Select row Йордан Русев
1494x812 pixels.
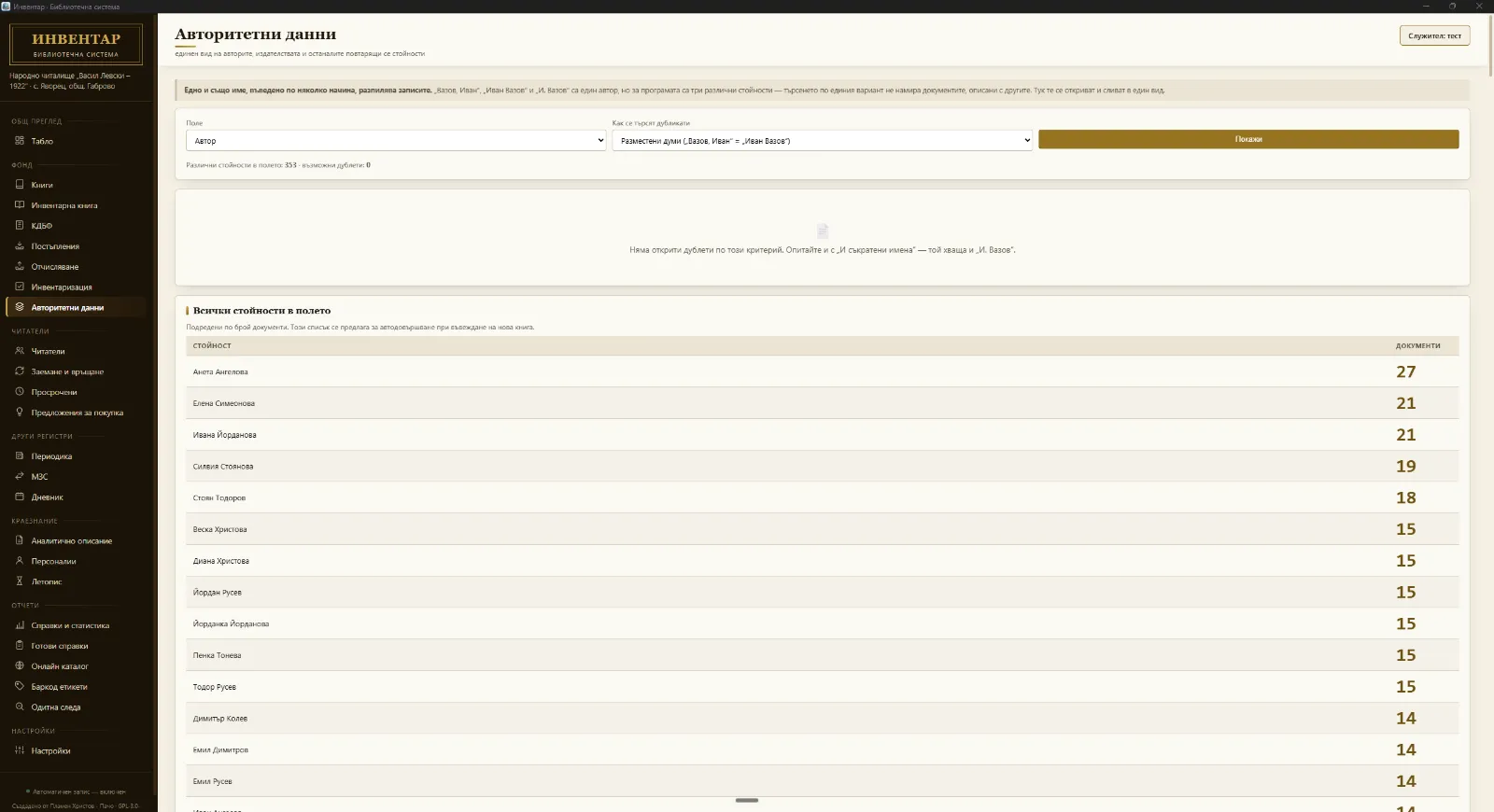pos(822,593)
